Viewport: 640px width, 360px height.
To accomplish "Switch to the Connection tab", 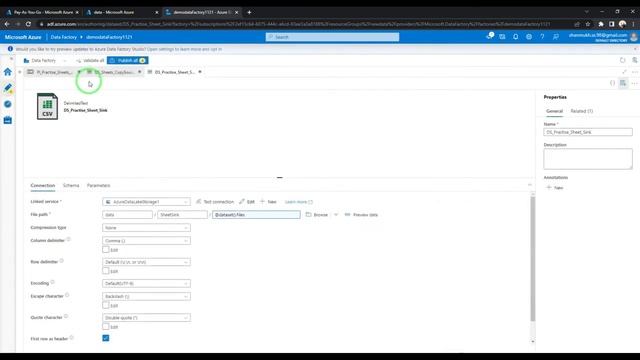I will click(x=42, y=185).
